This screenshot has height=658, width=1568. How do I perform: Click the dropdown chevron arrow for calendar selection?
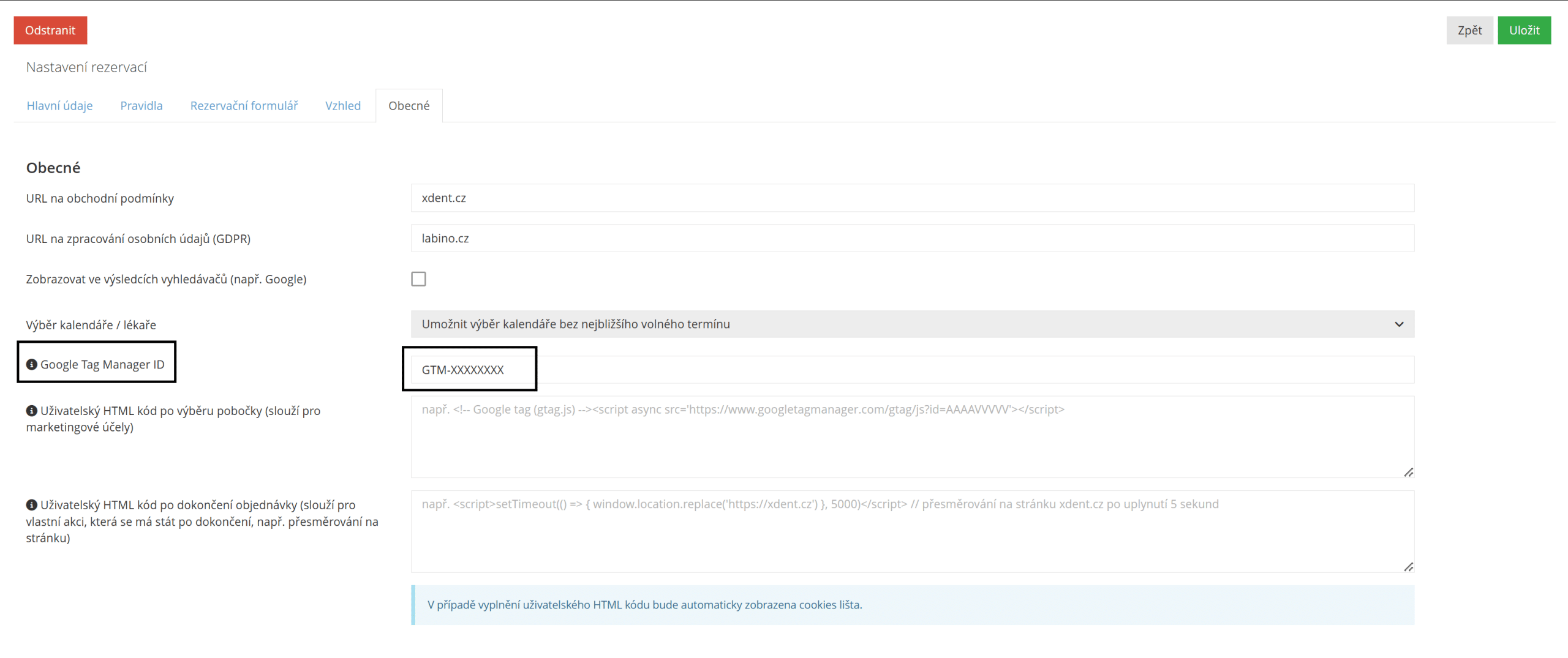[x=1399, y=324]
